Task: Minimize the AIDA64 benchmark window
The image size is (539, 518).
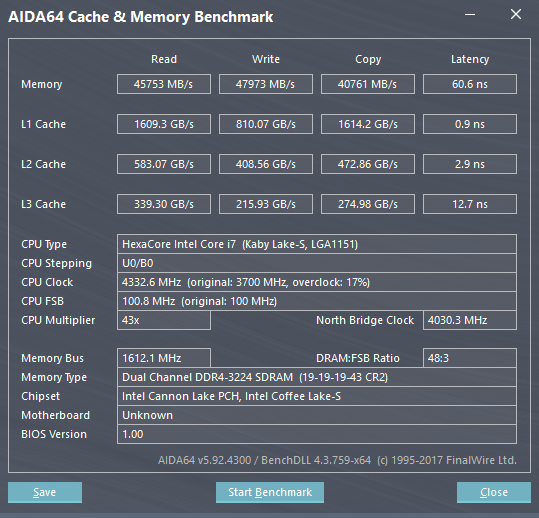Action: [470, 14]
